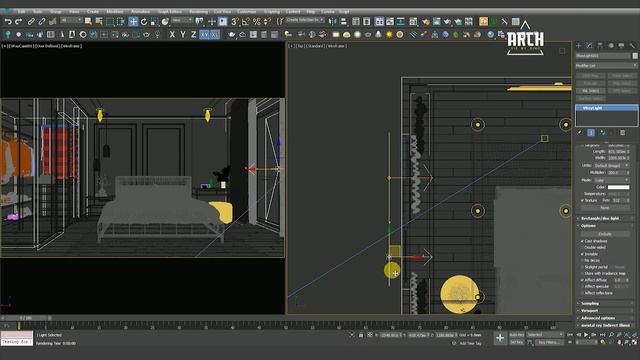Toggle the Skylight portal checkbox
The height and width of the screenshot is (360, 640).
click(582, 267)
